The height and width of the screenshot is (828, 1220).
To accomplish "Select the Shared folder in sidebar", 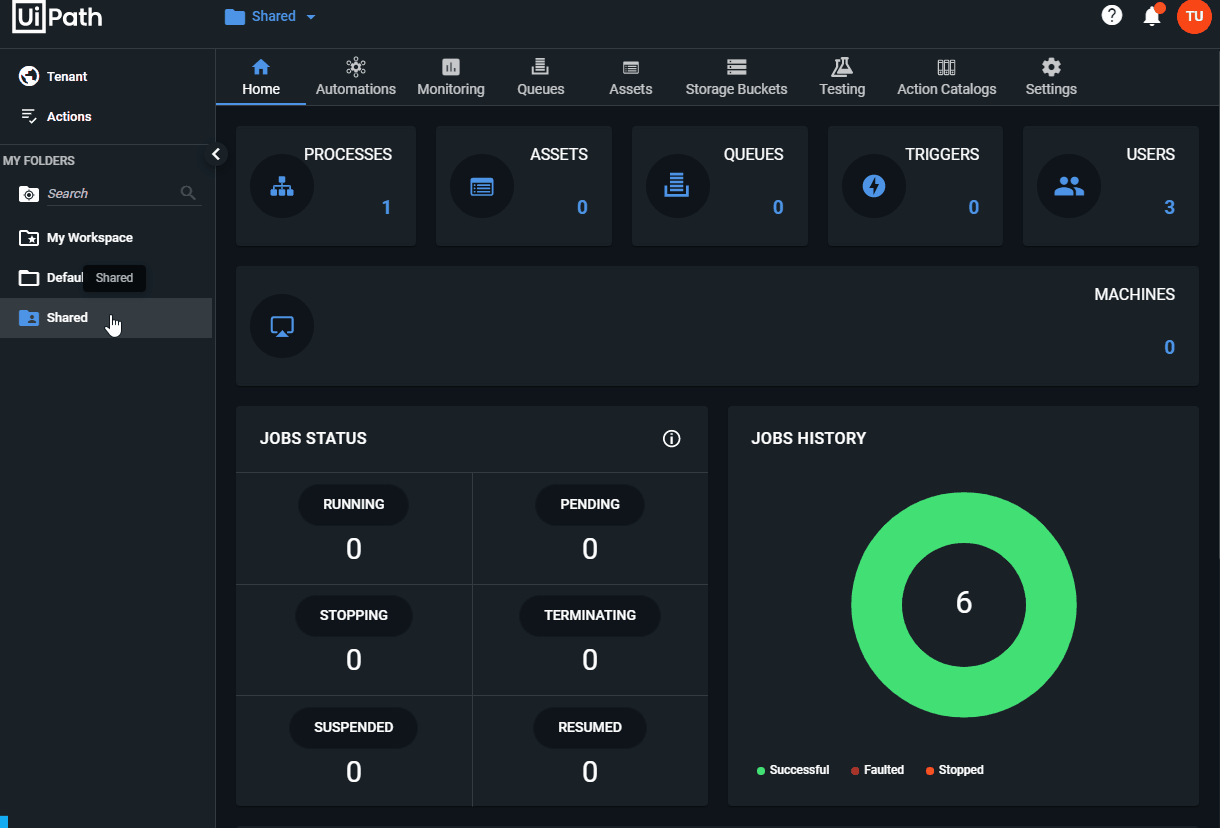I will (x=106, y=318).
